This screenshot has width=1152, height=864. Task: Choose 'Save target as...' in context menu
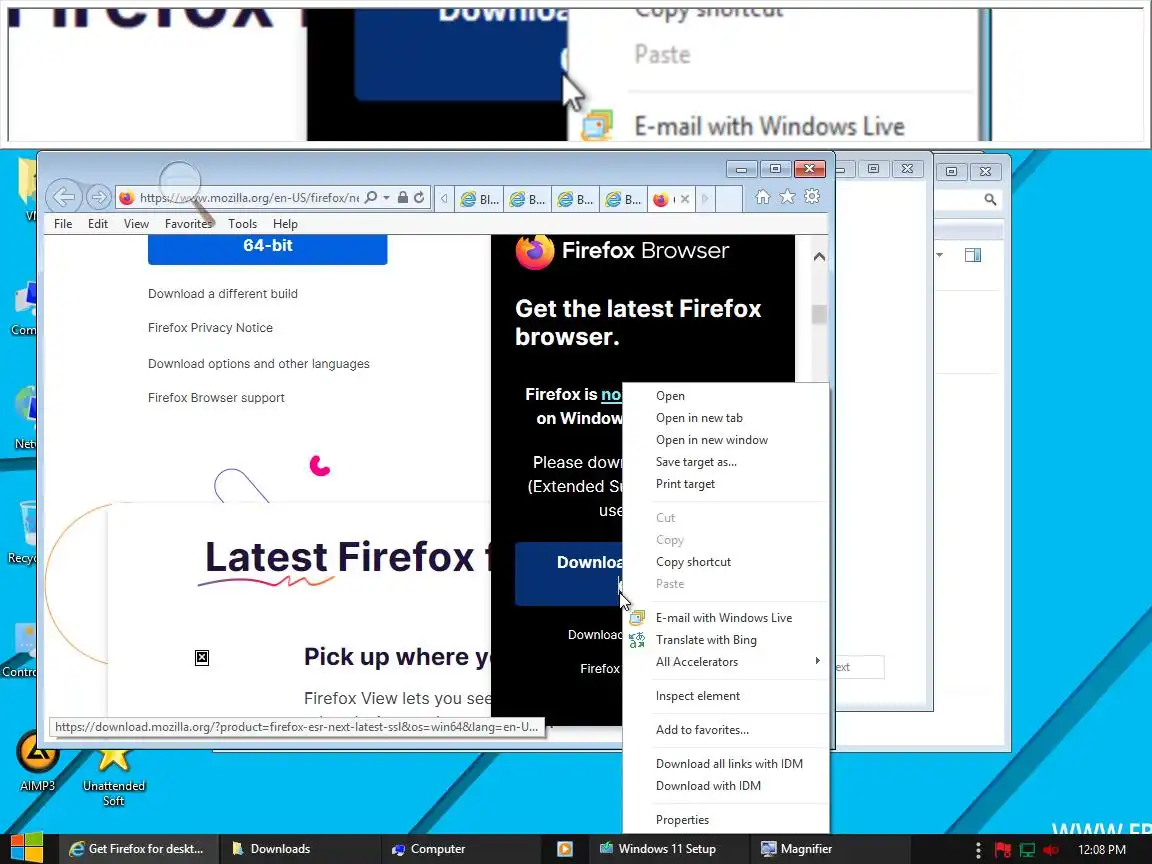coord(726,462)
